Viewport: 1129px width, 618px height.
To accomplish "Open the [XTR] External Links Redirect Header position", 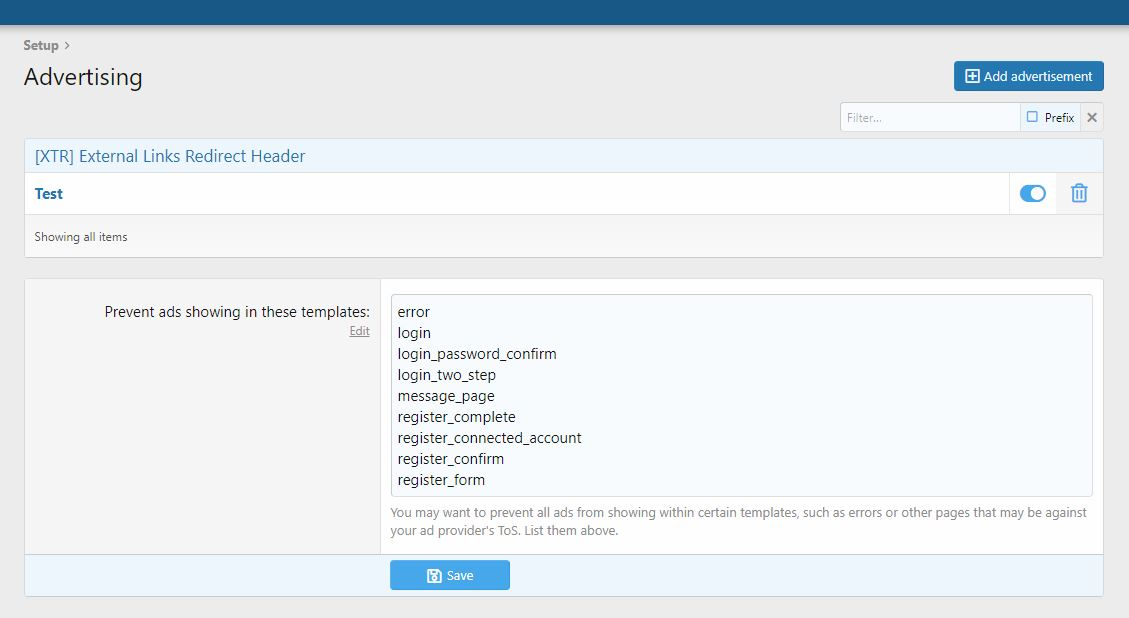I will tap(170, 156).
